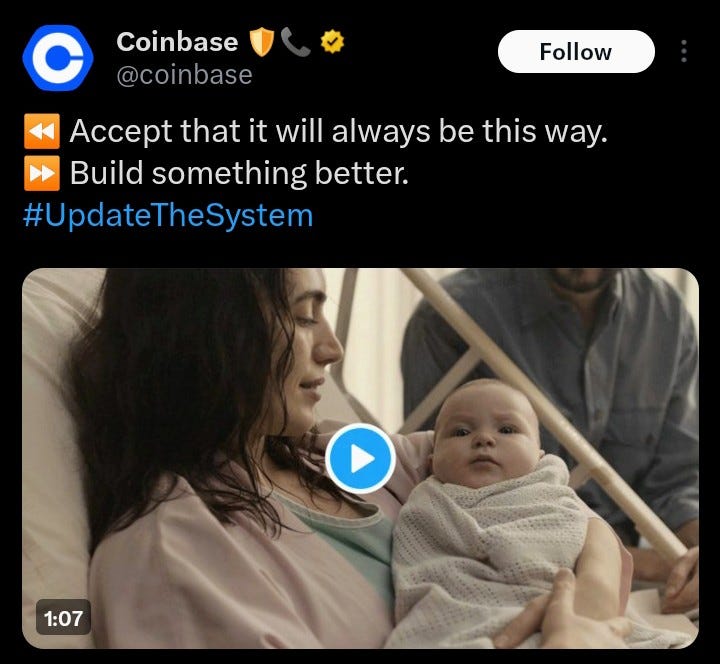Click the mother's pink robe in the video

tap(220, 574)
